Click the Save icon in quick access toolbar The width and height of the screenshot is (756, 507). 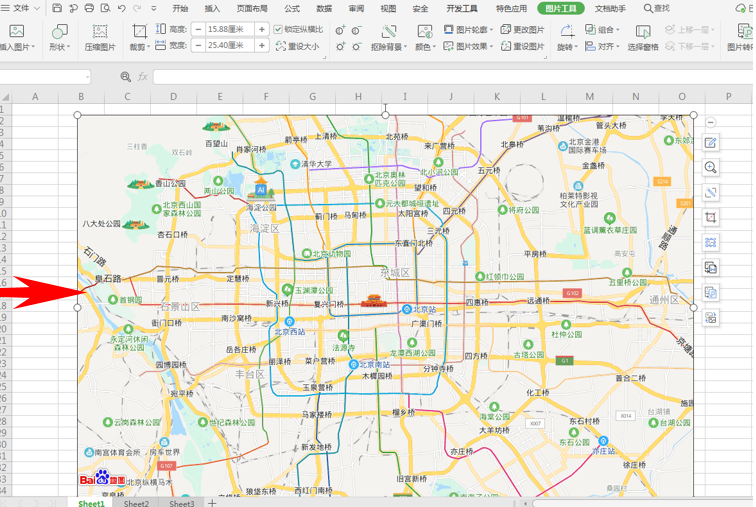tap(57, 8)
